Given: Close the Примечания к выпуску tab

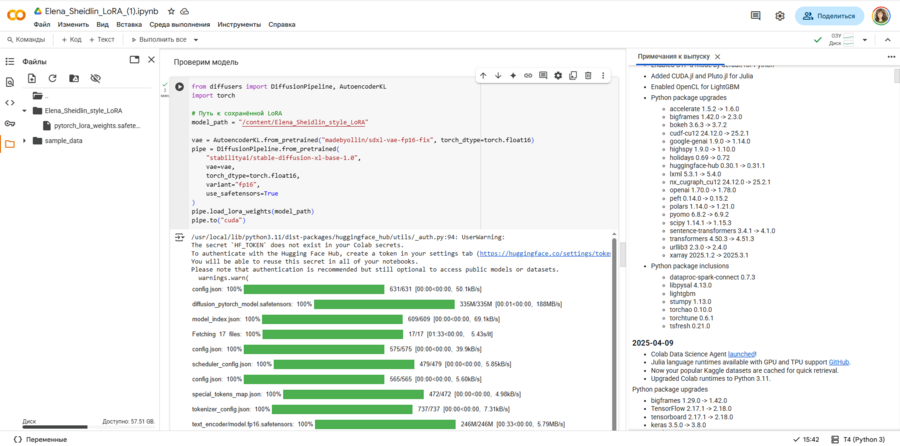Looking at the screenshot, I should point(718,57).
